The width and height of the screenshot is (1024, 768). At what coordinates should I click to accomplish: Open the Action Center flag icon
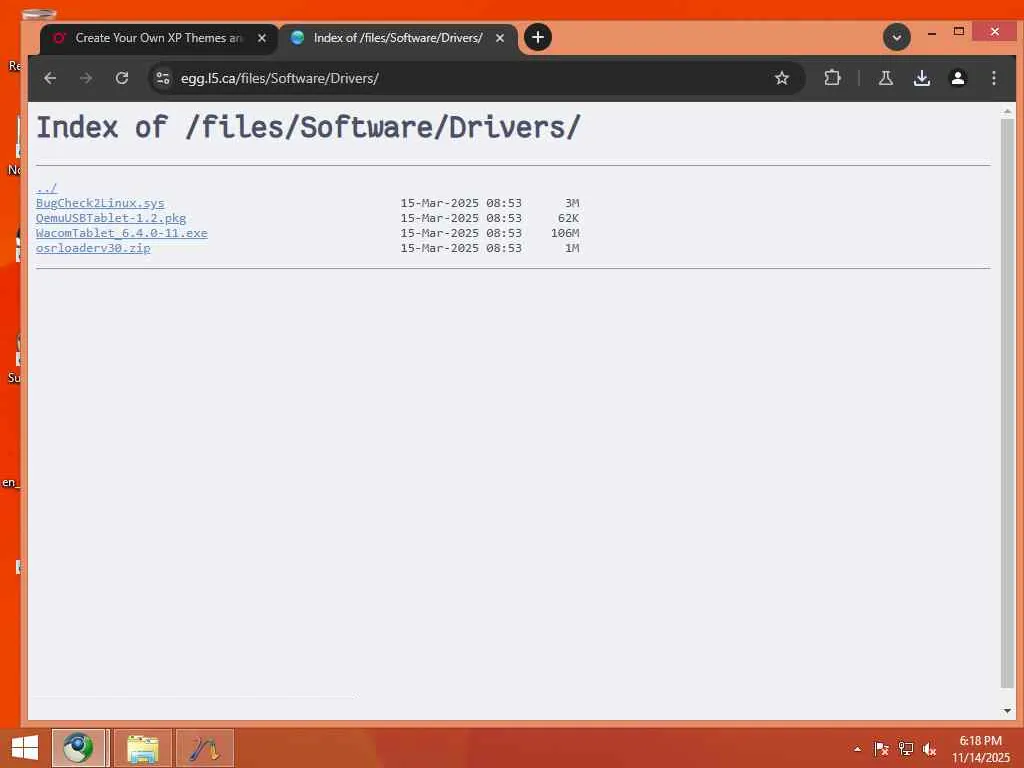881,749
